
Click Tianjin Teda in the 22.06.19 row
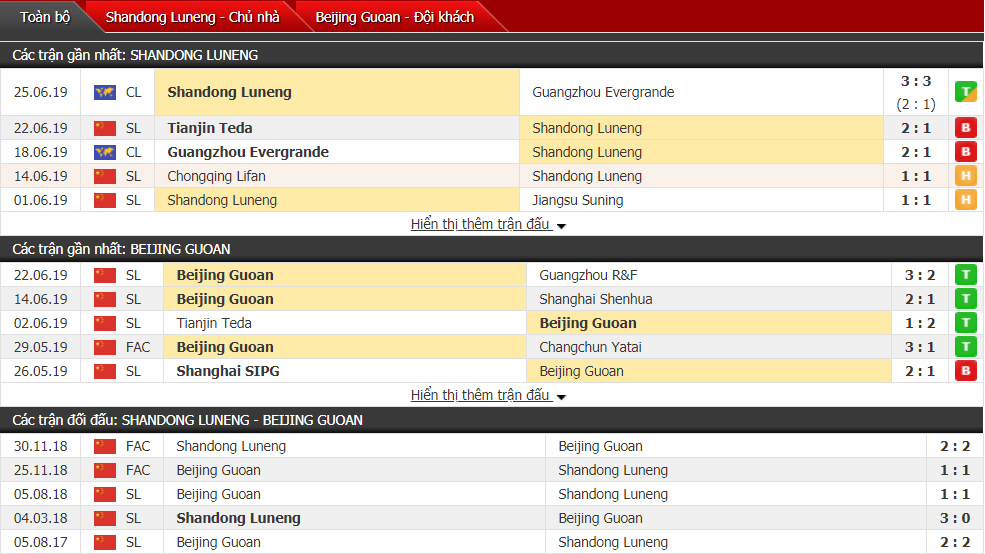210,128
